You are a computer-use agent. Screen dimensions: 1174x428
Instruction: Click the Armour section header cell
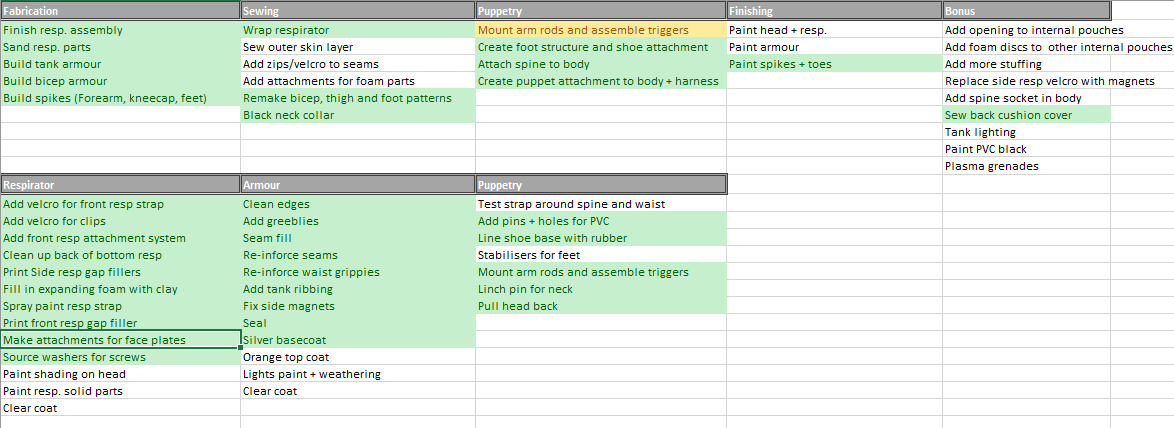pyautogui.click(x=357, y=185)
